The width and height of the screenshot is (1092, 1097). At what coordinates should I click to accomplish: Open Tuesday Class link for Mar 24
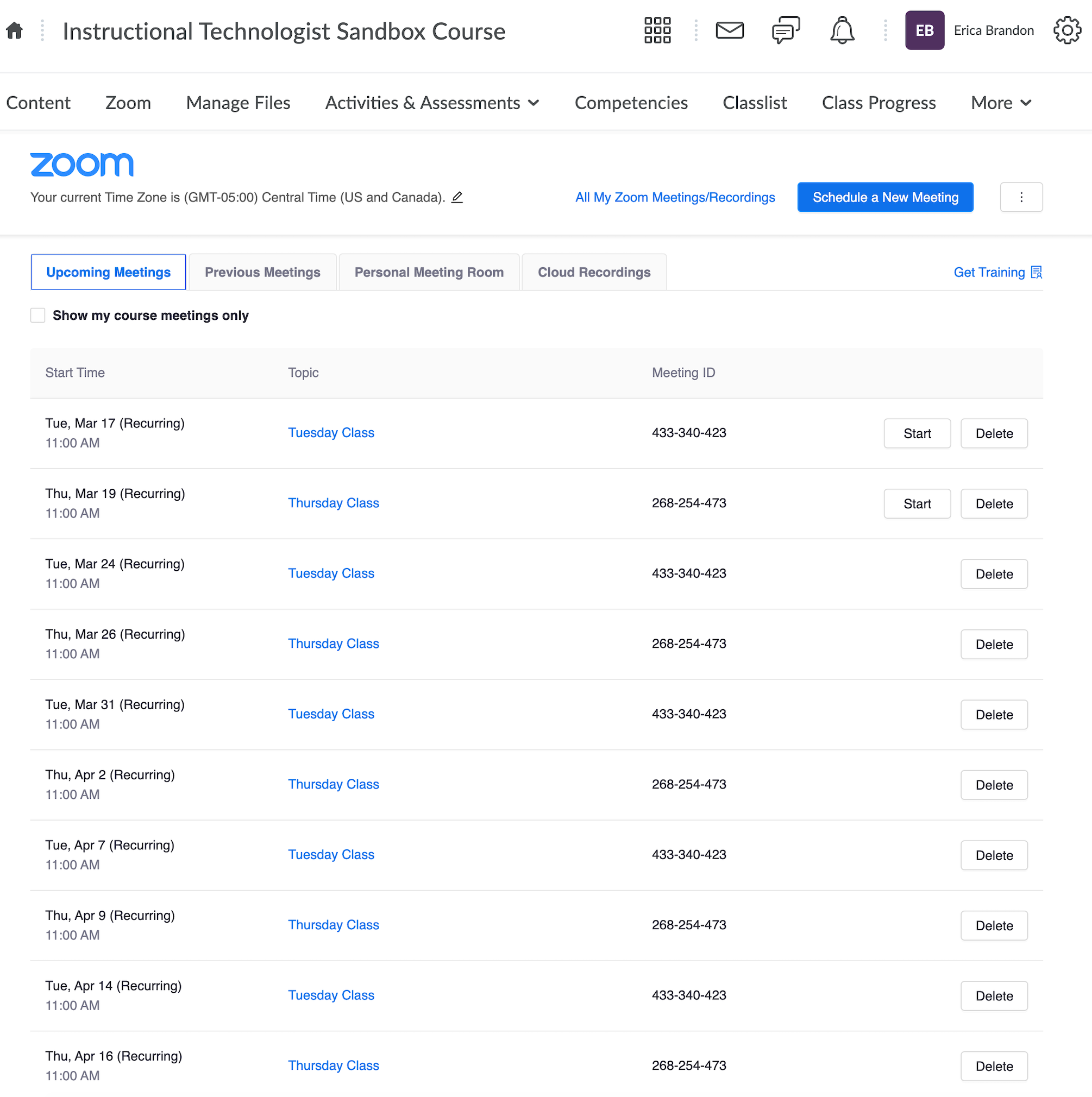tap(331, 573)
